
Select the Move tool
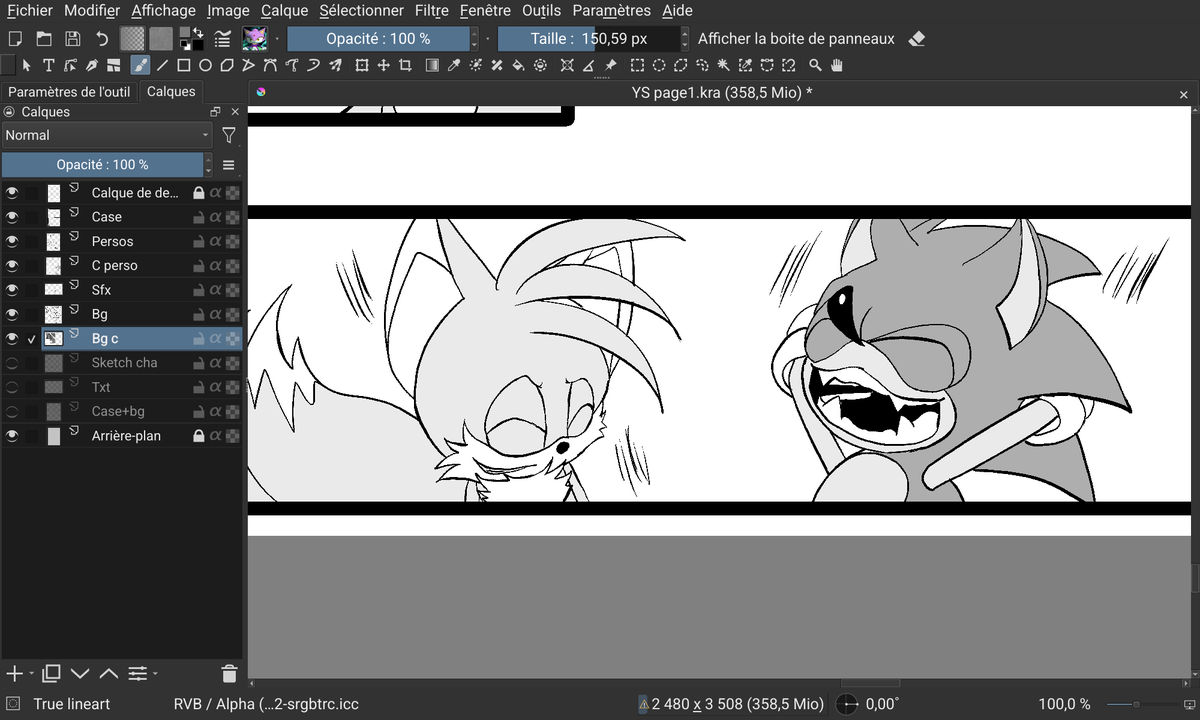(383, 66)
